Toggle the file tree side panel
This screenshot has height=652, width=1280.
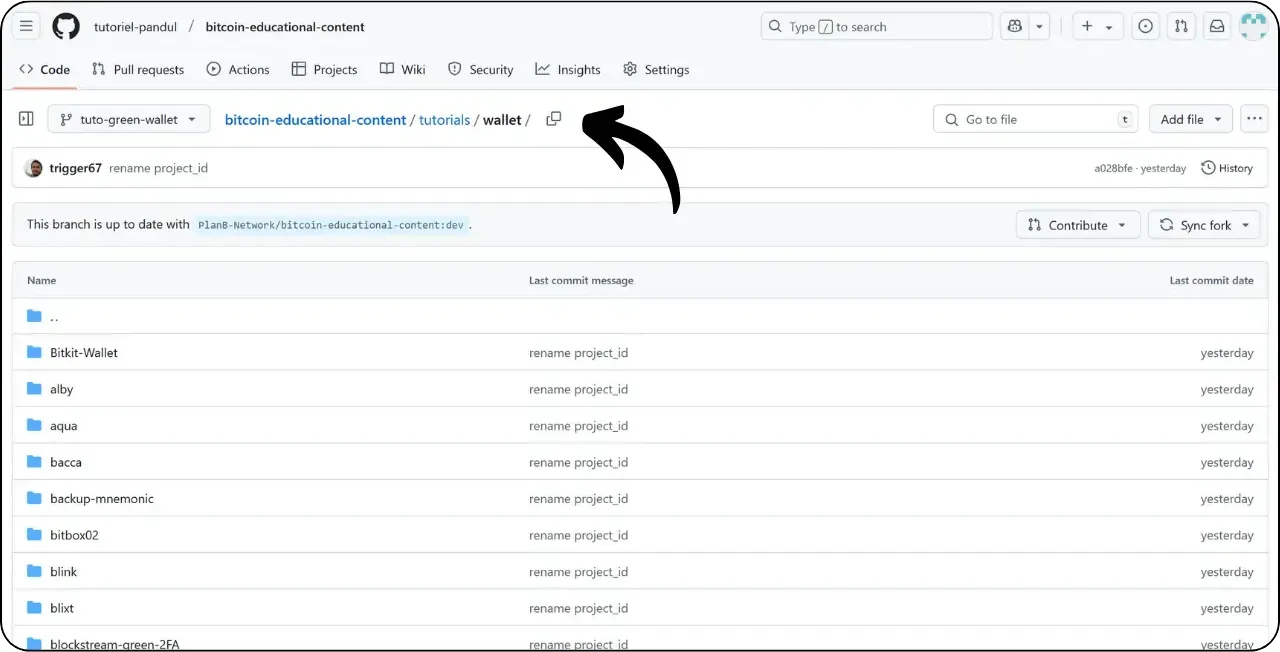point(25,118)
